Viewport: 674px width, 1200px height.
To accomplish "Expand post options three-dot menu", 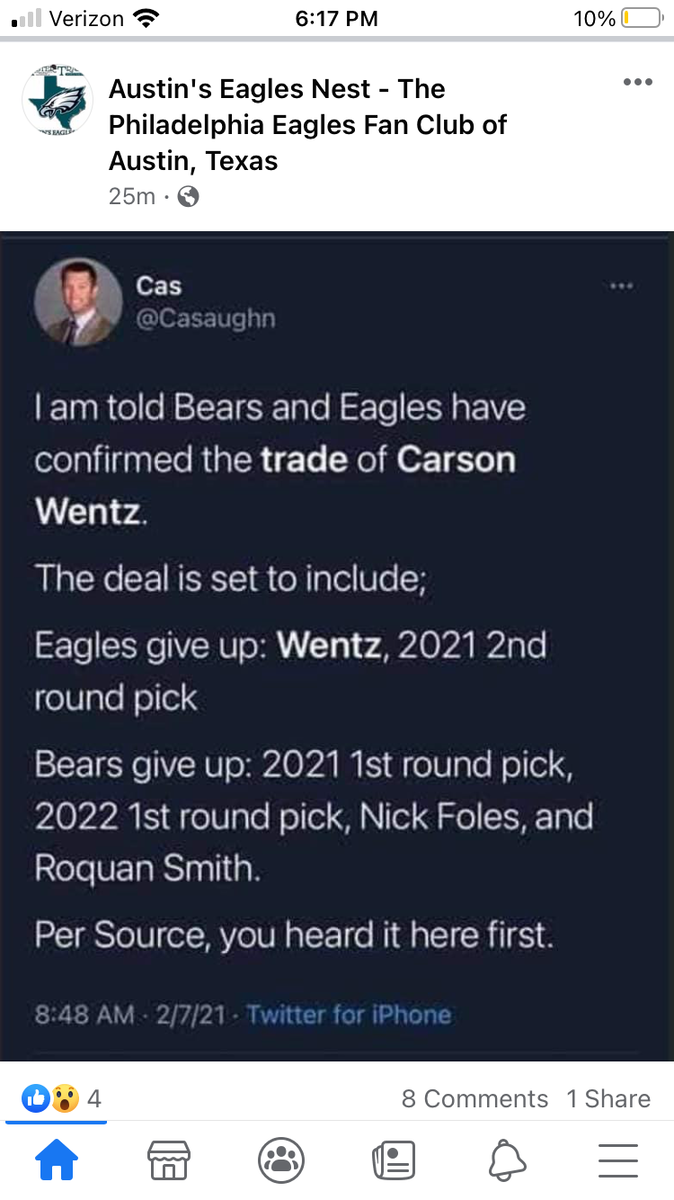I will pyautogui.click(x=637, y=82).
